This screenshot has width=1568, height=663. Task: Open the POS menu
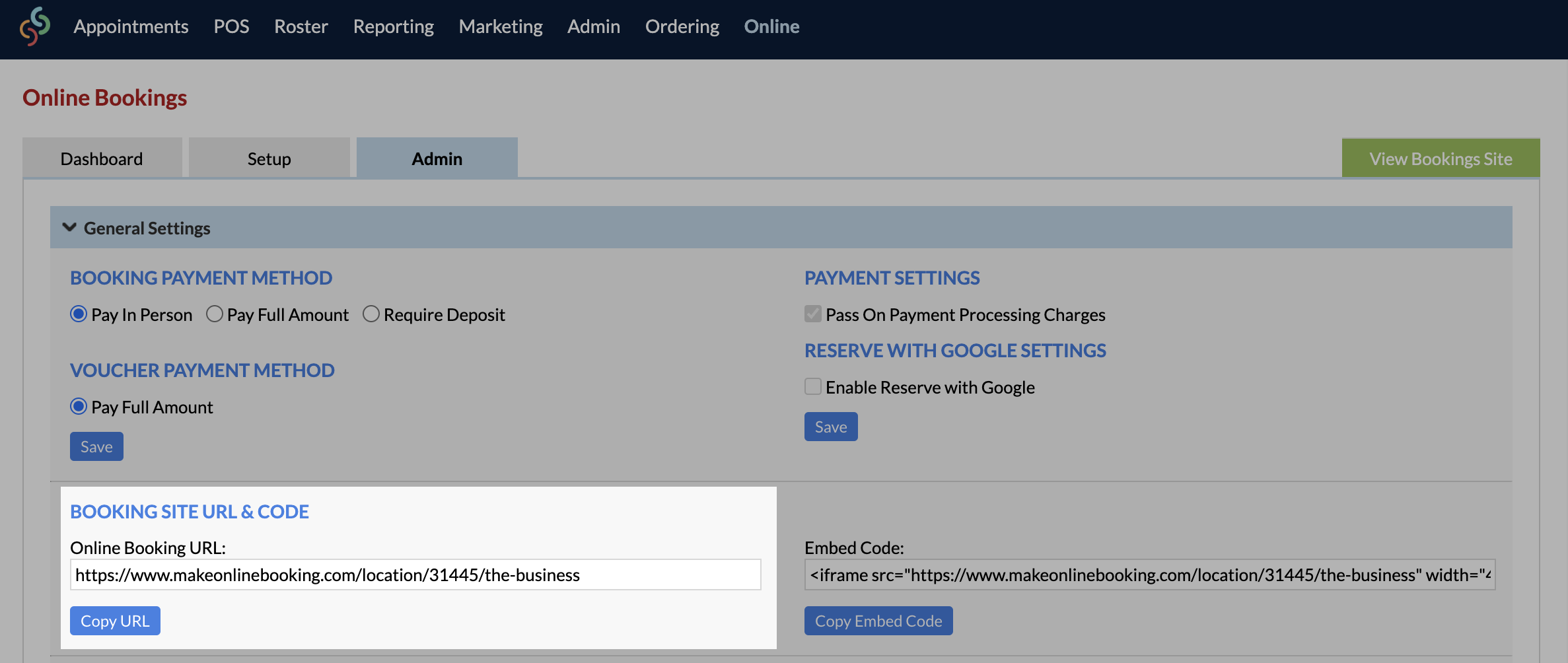[231, 26]
